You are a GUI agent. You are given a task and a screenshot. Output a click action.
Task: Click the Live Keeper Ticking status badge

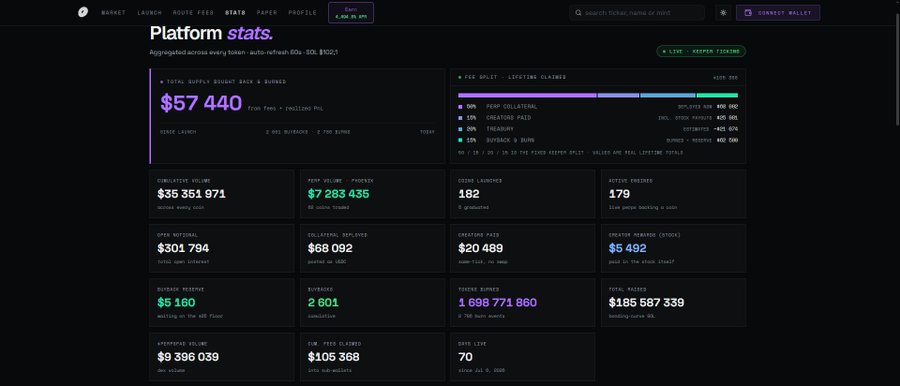tap(701, 51)
